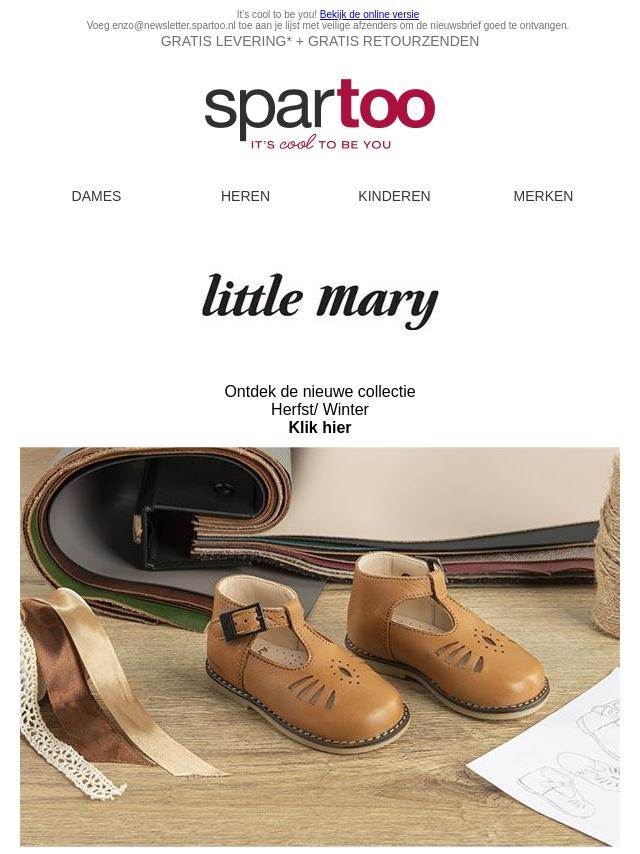Open the HEREN category
640x854 pixels.
[x=245, y=196]
